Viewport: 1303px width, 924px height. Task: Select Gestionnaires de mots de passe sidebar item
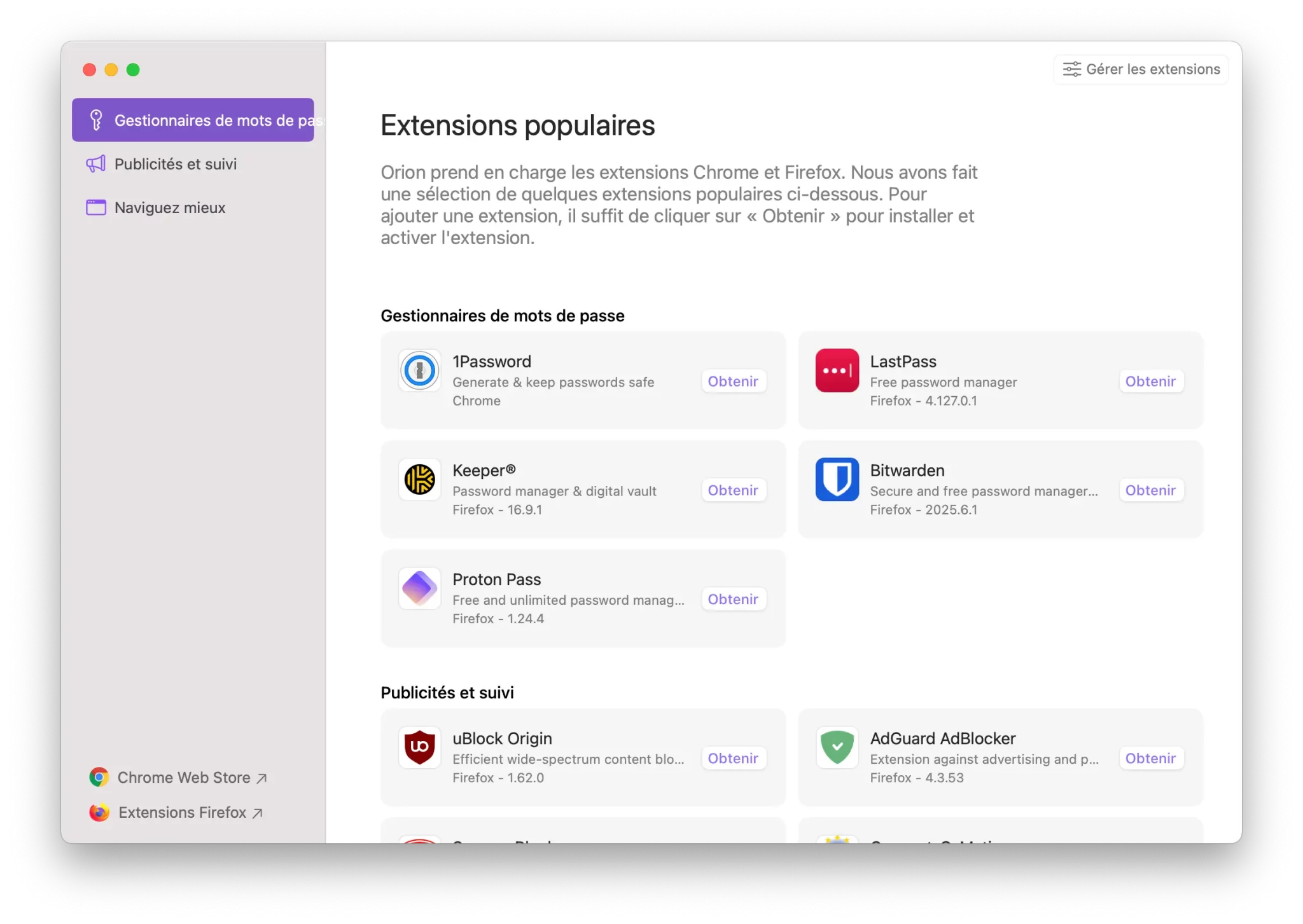tap(193, 120)
